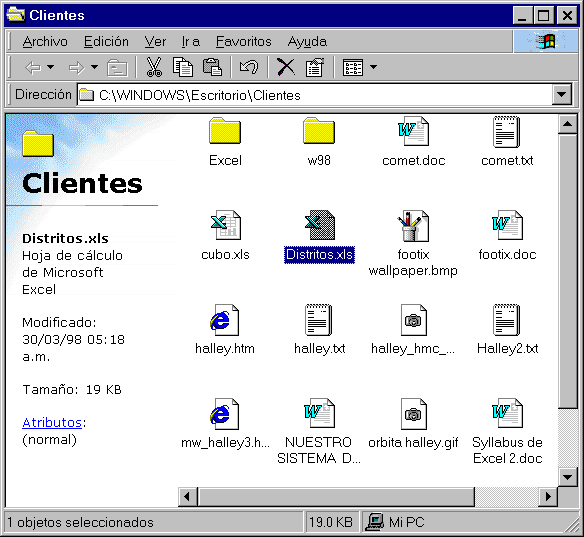This screenshot has height=537, width=584.
Task: Expand the Back button history arrow
Action: 51,67
